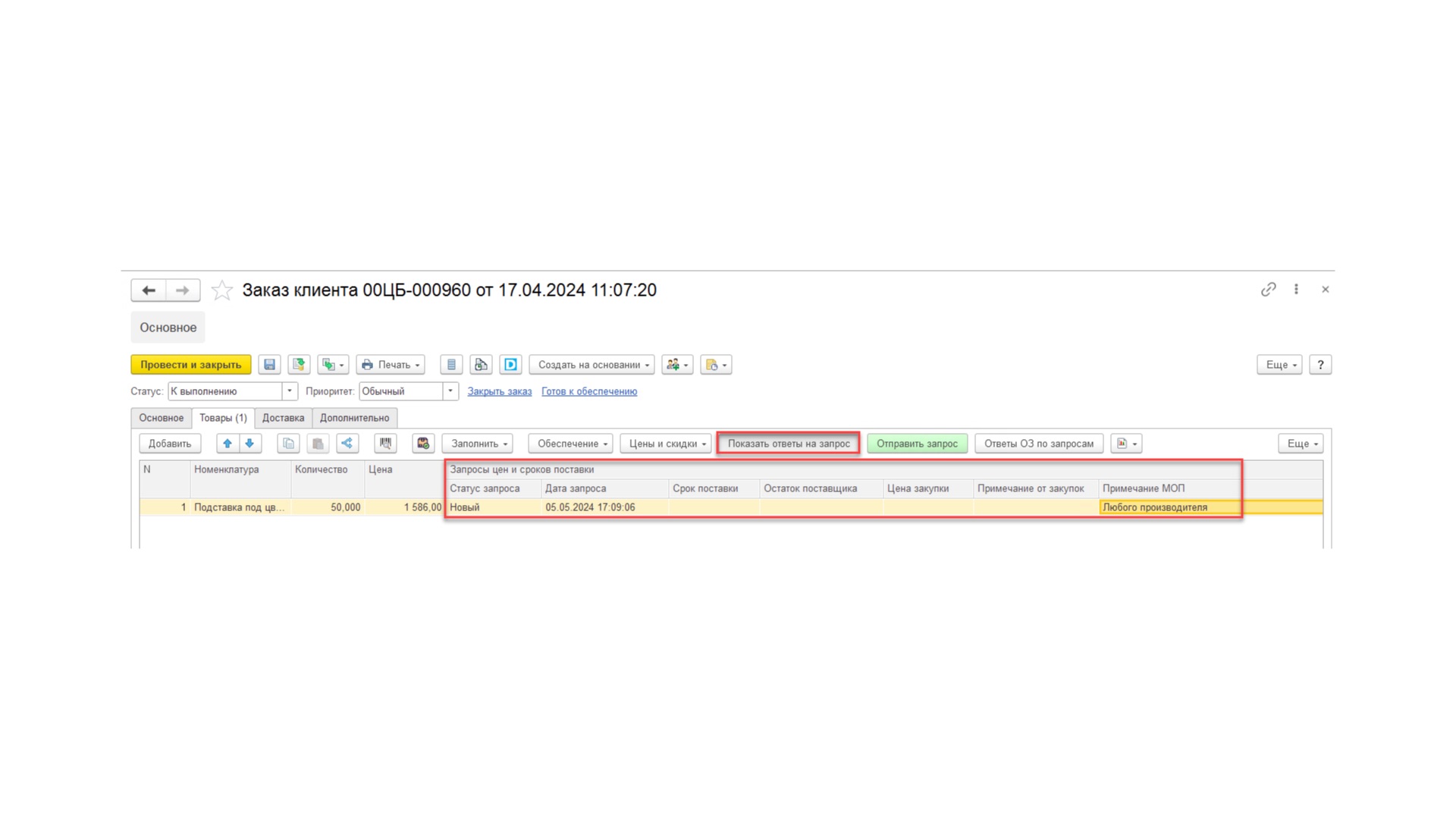Click the Дата запроса column header
Image resolution: width=1456 pixels, height=819 pixels.
(x=605, y=488)
